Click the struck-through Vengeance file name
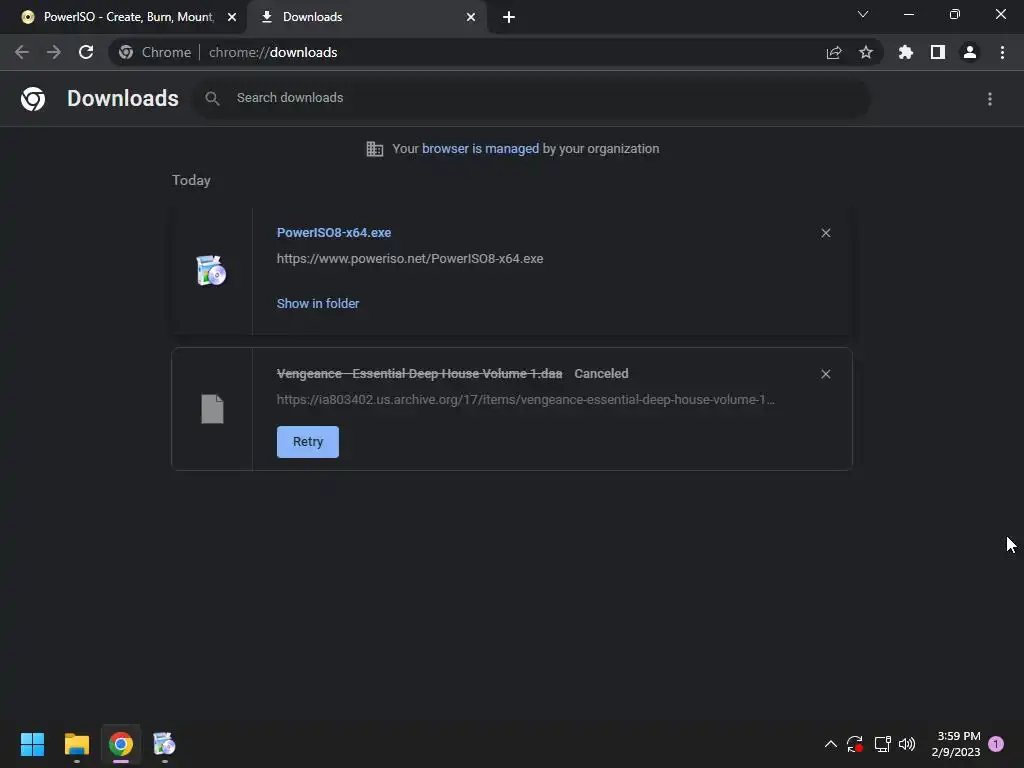1024x768 pixels. [x=419, y=374]
